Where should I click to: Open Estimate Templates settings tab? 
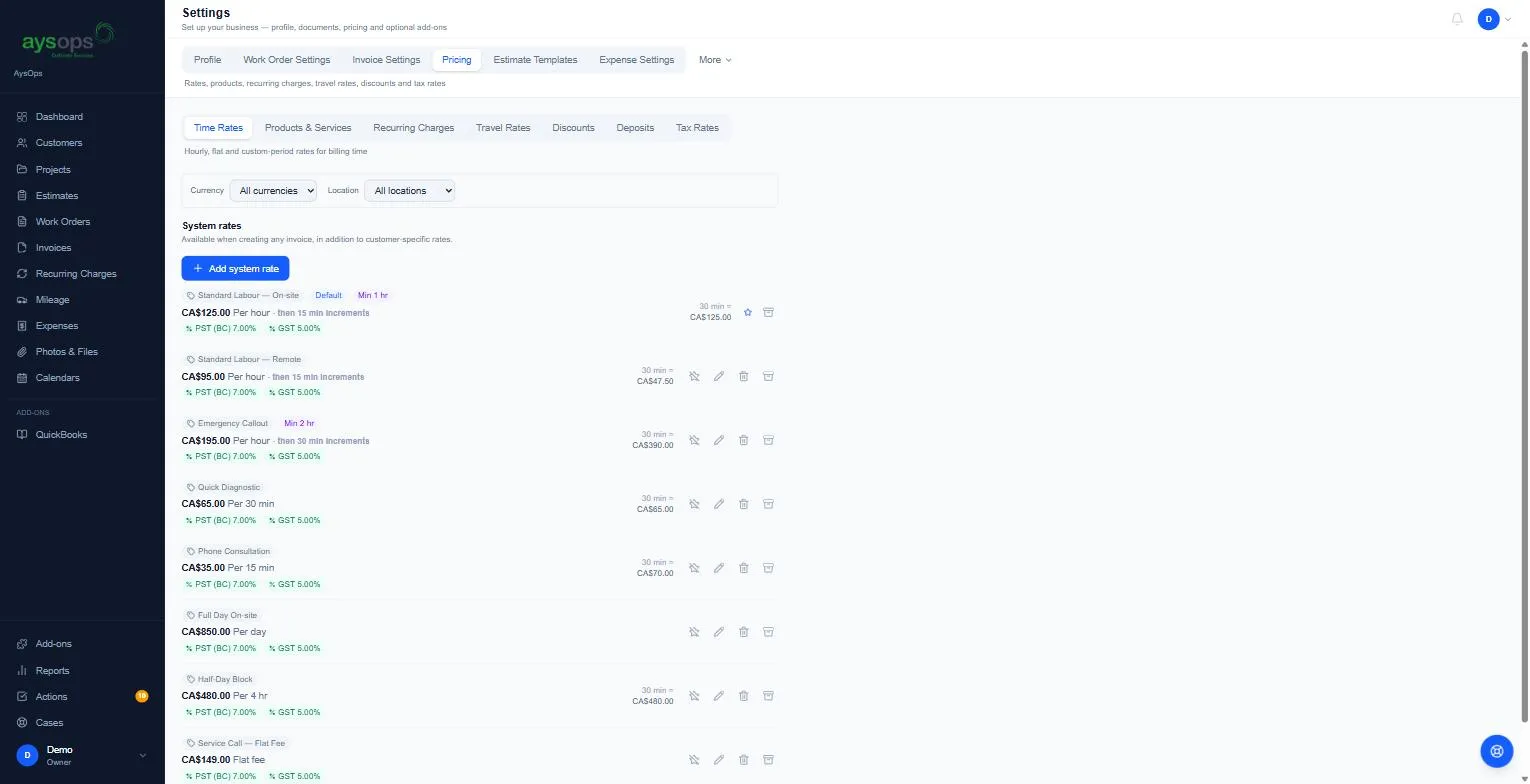(535, 60)
